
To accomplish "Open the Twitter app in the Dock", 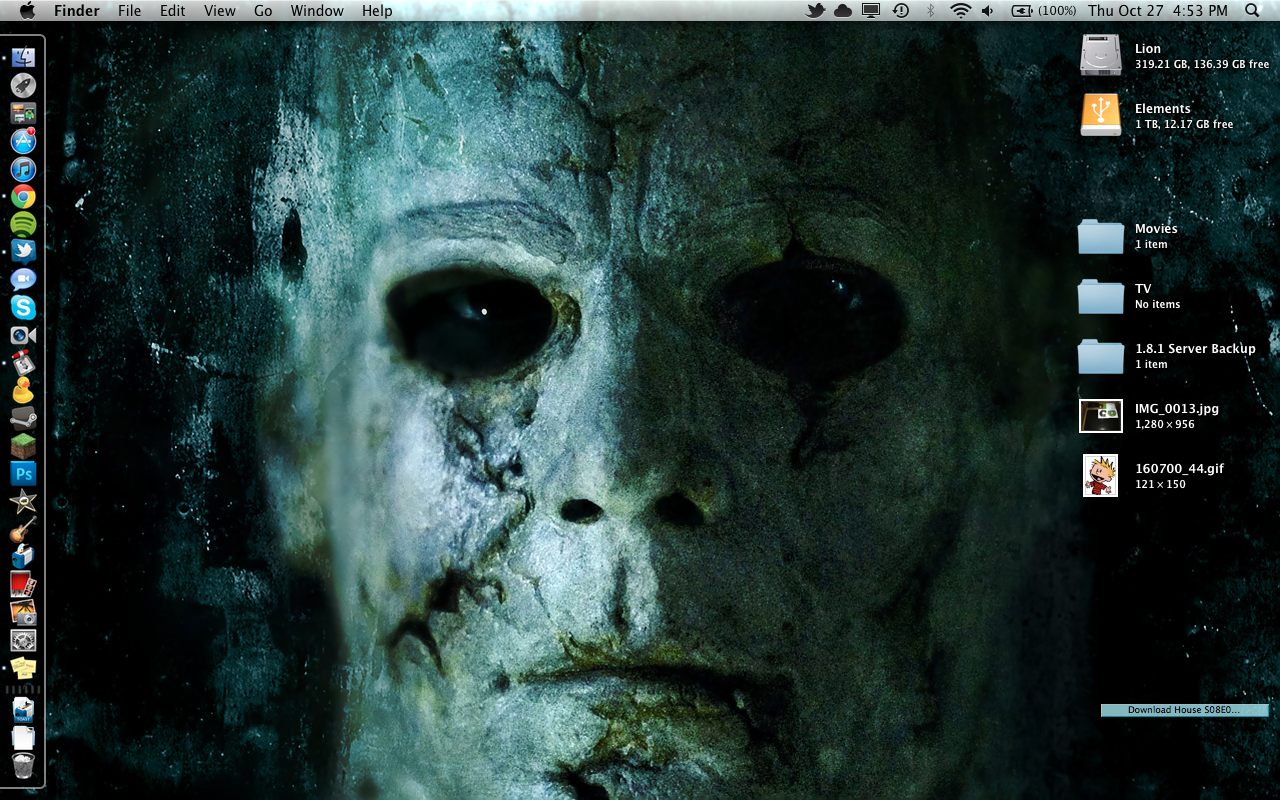I will click(24, 252).
